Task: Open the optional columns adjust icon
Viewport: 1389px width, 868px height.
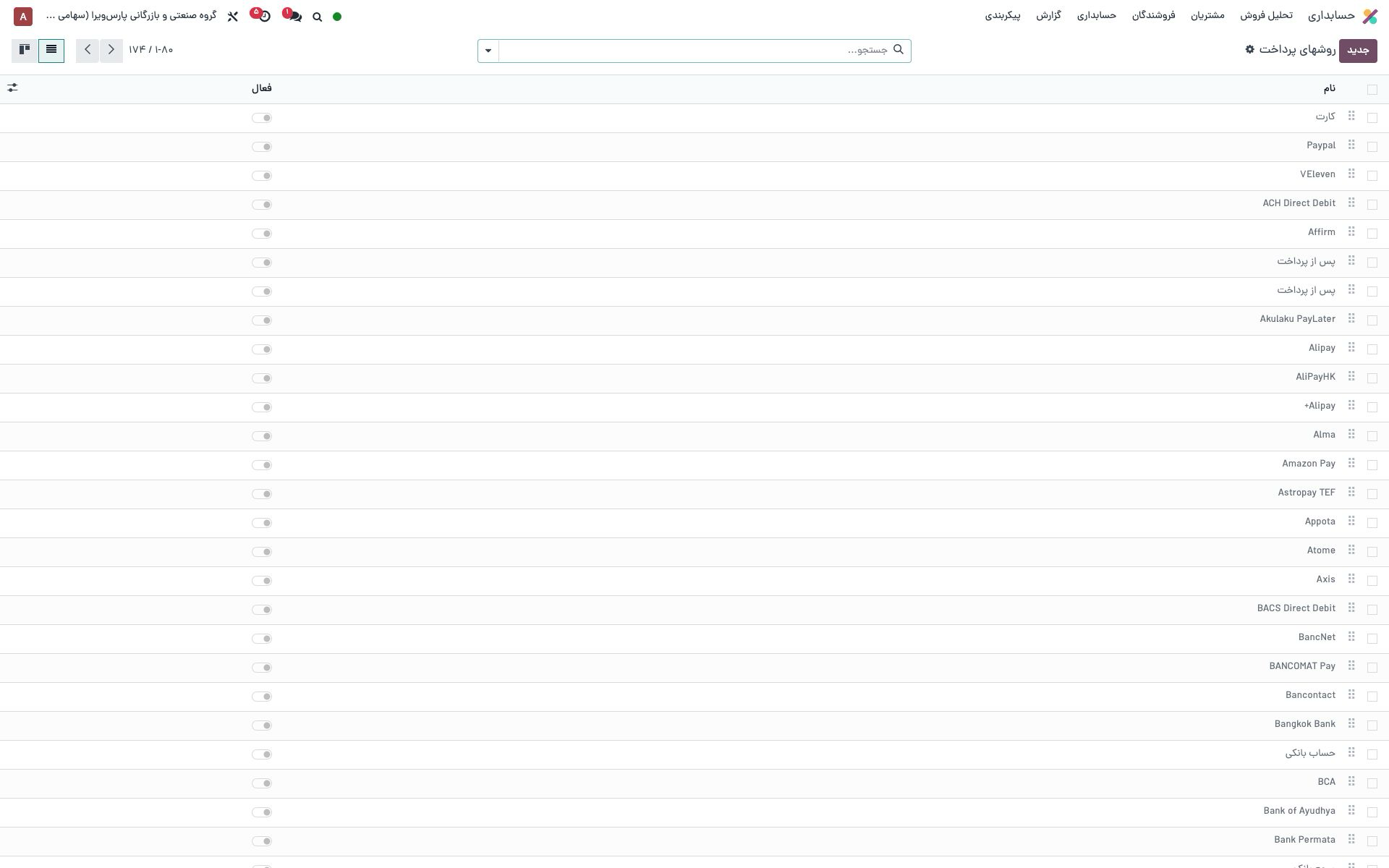Action: tap(12, 88)
